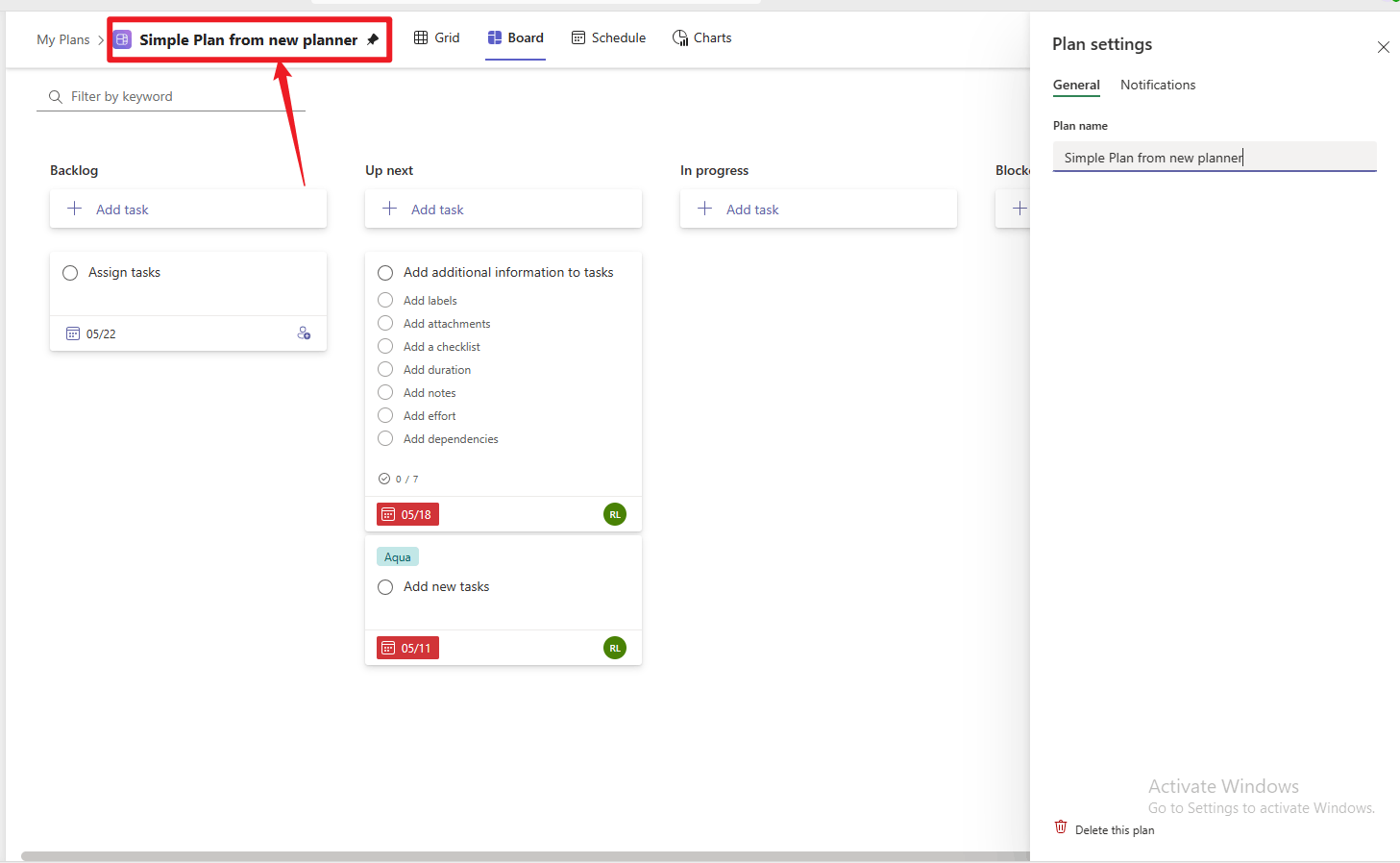Click the plus icon in In progress Add task
The height and width of the screenshot is (863, 1400).
[x=704, y=209]
